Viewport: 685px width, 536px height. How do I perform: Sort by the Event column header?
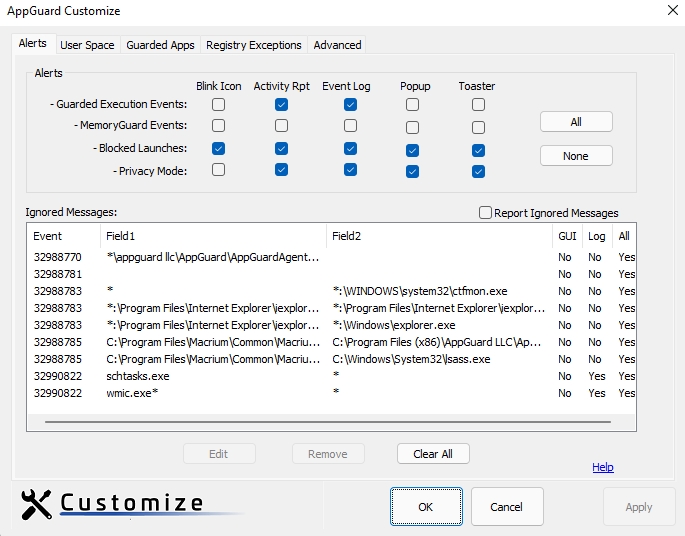tap(64, 236)
